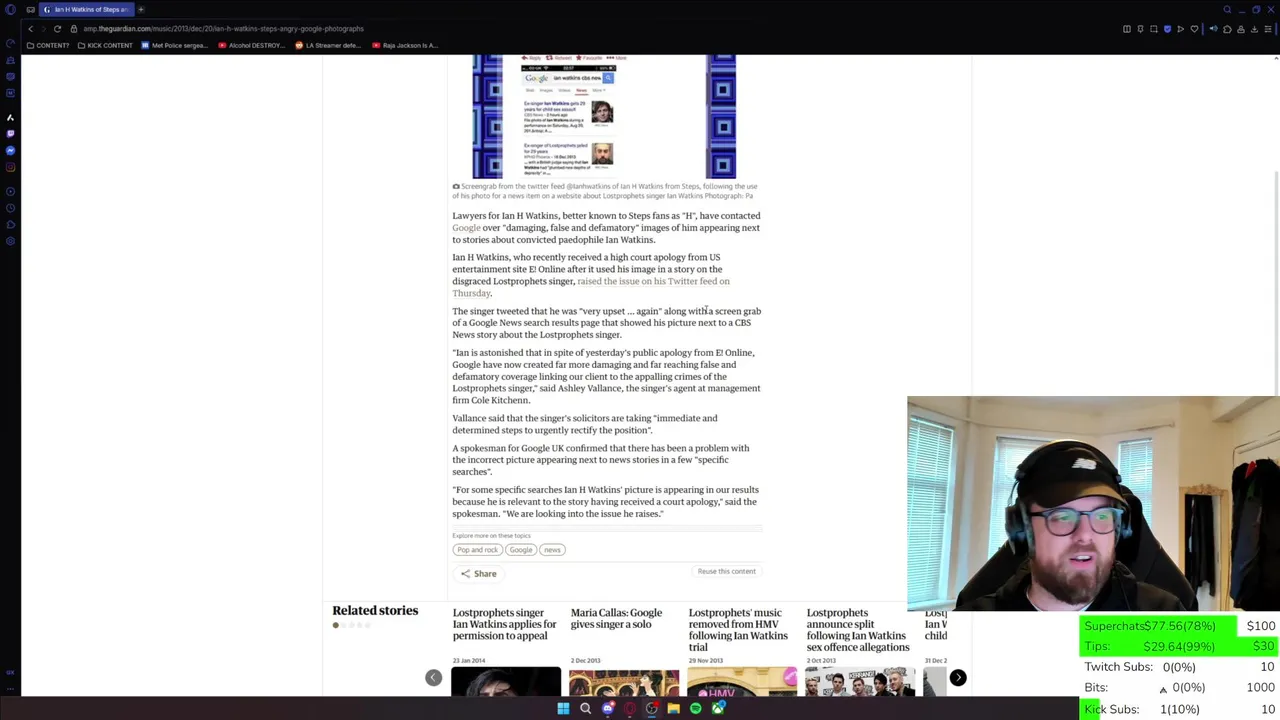This screenshot has width=1280, height=720.
Task: Open Maria Callas: Google gives singer a solo
Action: [x=616, y=618]
